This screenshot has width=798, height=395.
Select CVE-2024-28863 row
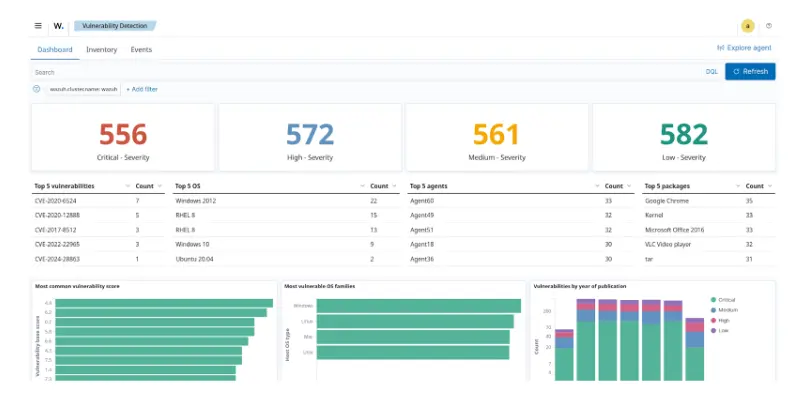tap(98, 259)
